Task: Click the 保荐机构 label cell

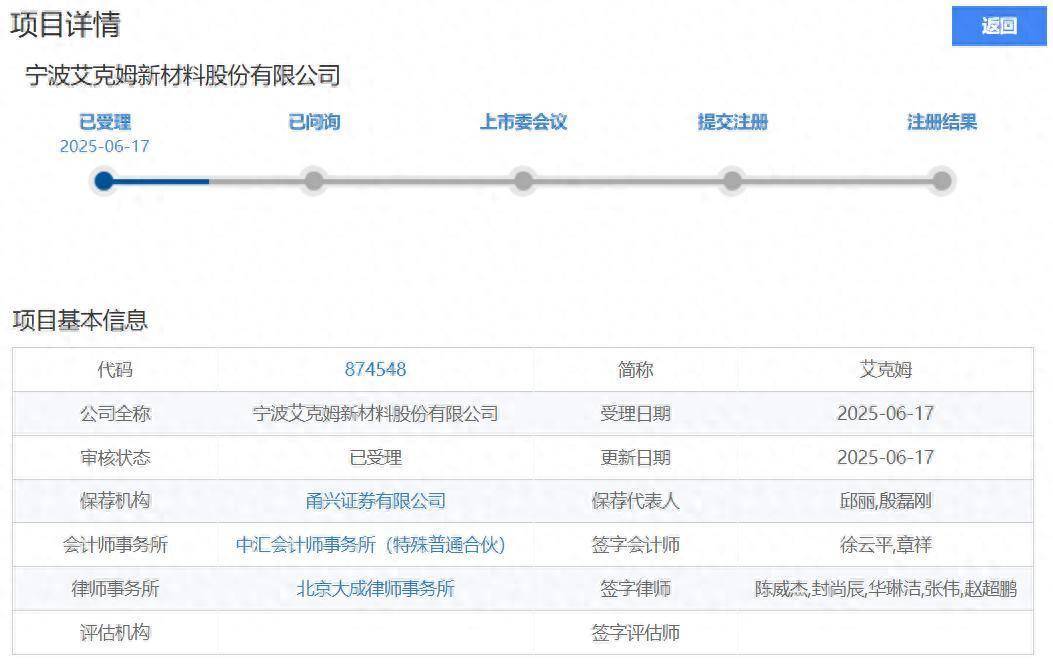Action: [115, 501]
